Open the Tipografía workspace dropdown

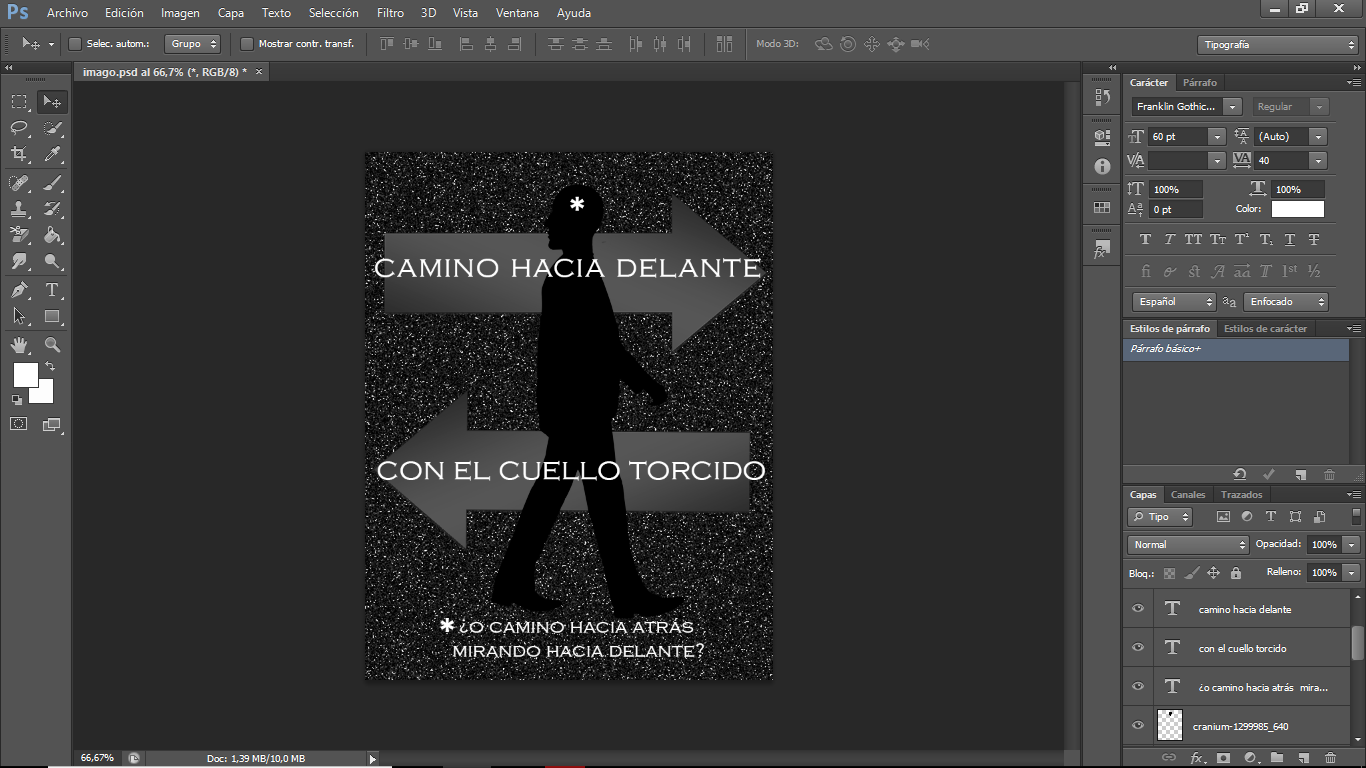tap(1277, 45)
